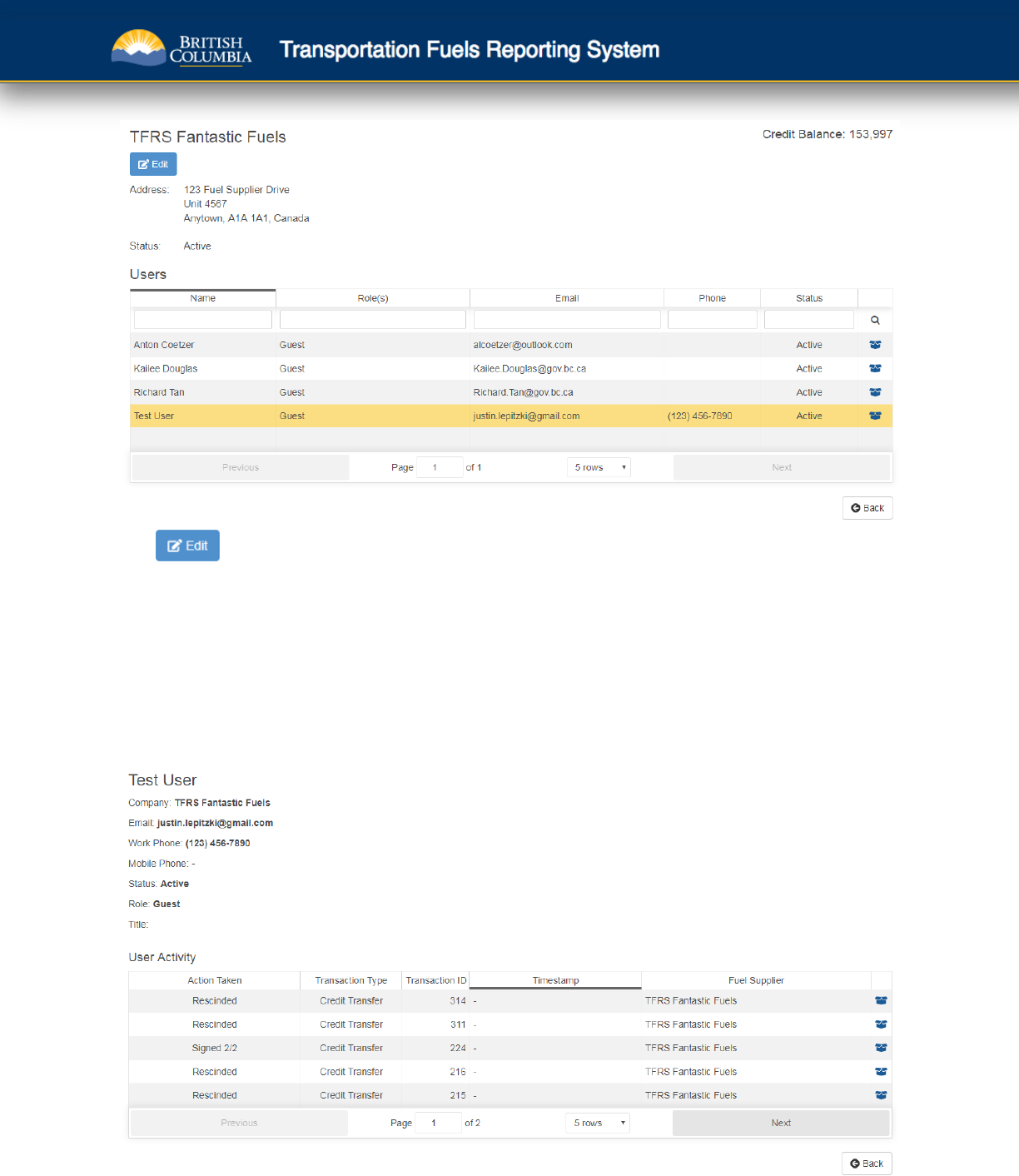Image resolution: width=1019 pixels, height=1176 pixels.
Task: Focus the Phone filter input
Action: tap(713, 319)
